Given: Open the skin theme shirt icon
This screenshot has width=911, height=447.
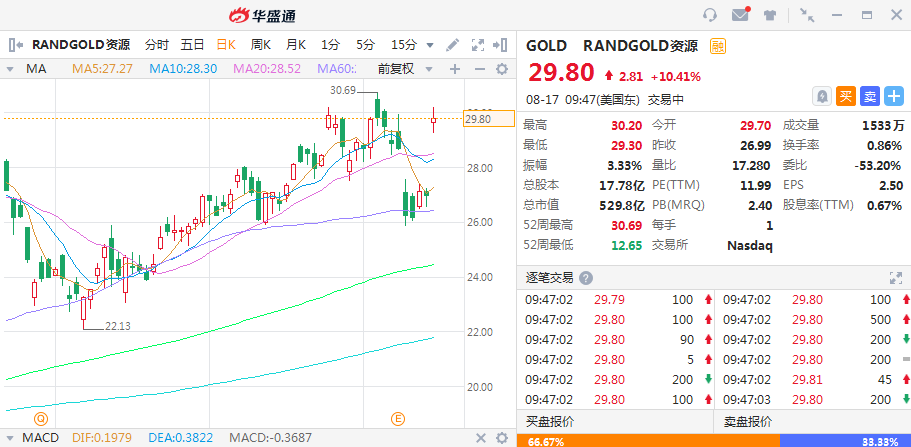Looking at the screenshot, I should [x=770, y=15].
